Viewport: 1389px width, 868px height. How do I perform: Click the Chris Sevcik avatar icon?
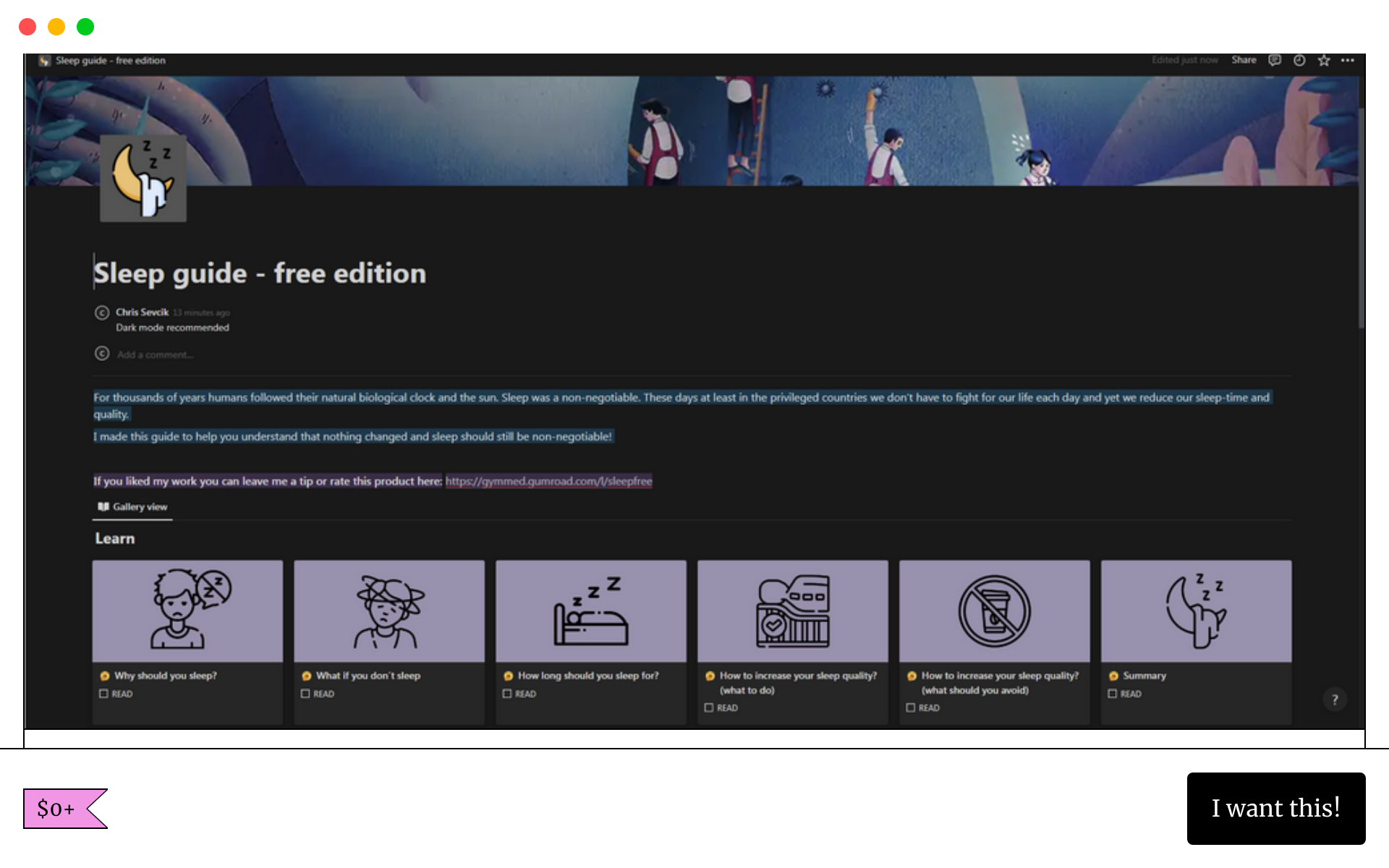point(102,312)
